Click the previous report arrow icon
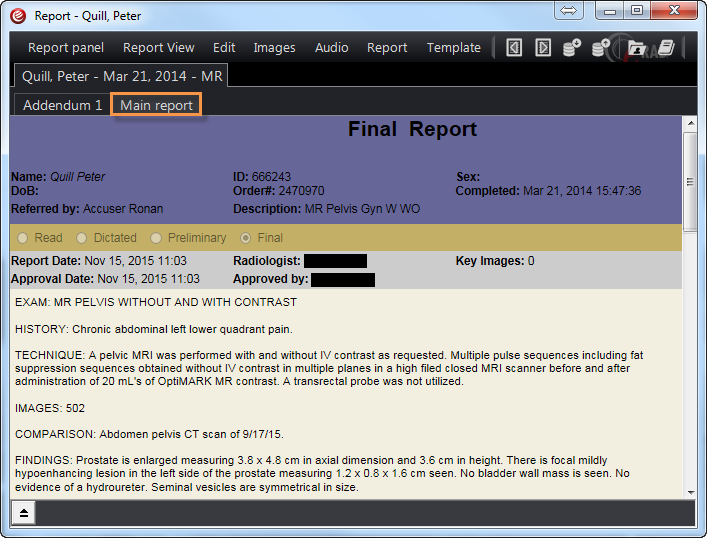 coord(514,47)
